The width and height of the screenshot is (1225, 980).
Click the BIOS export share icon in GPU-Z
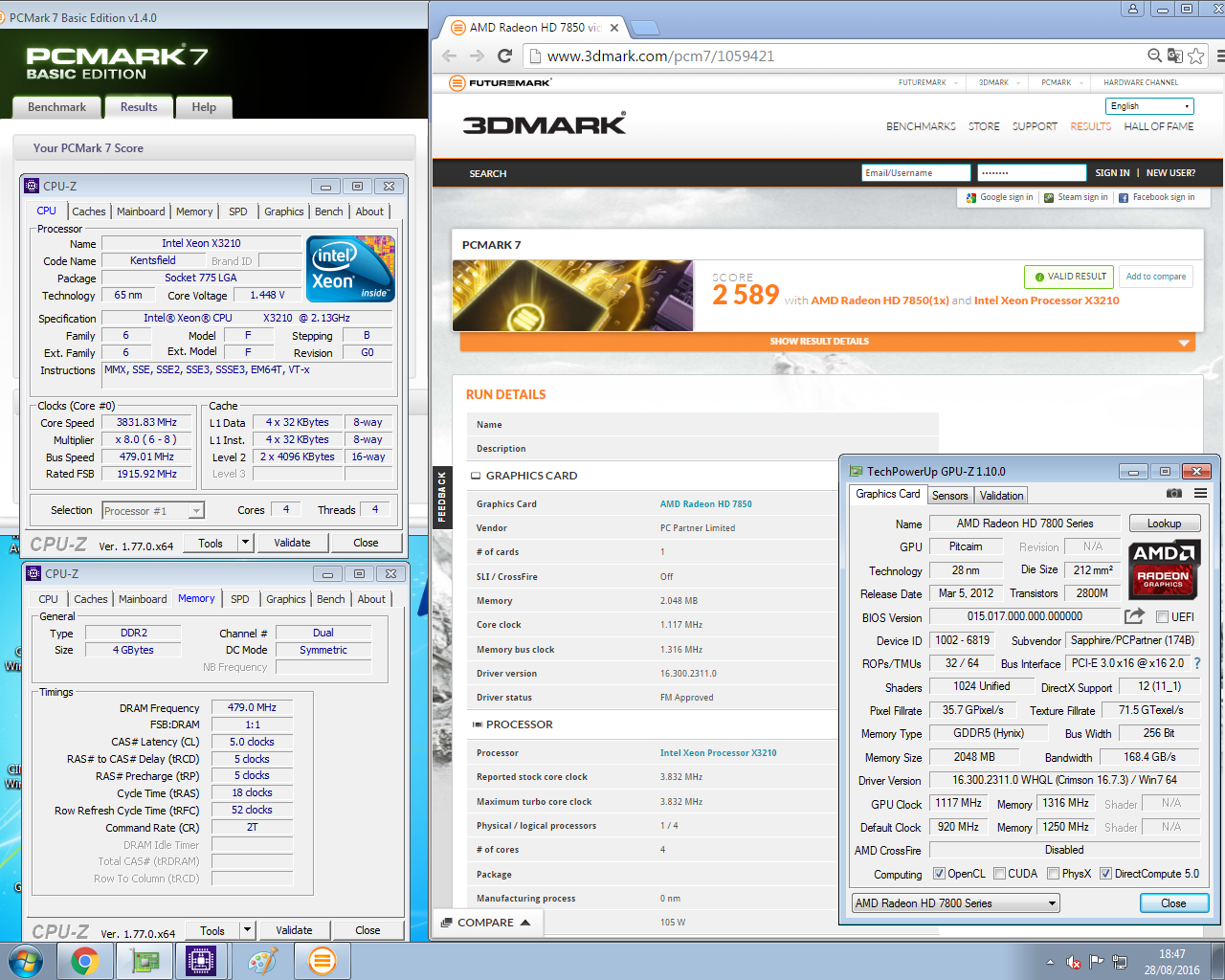(x=1134, y=616)
